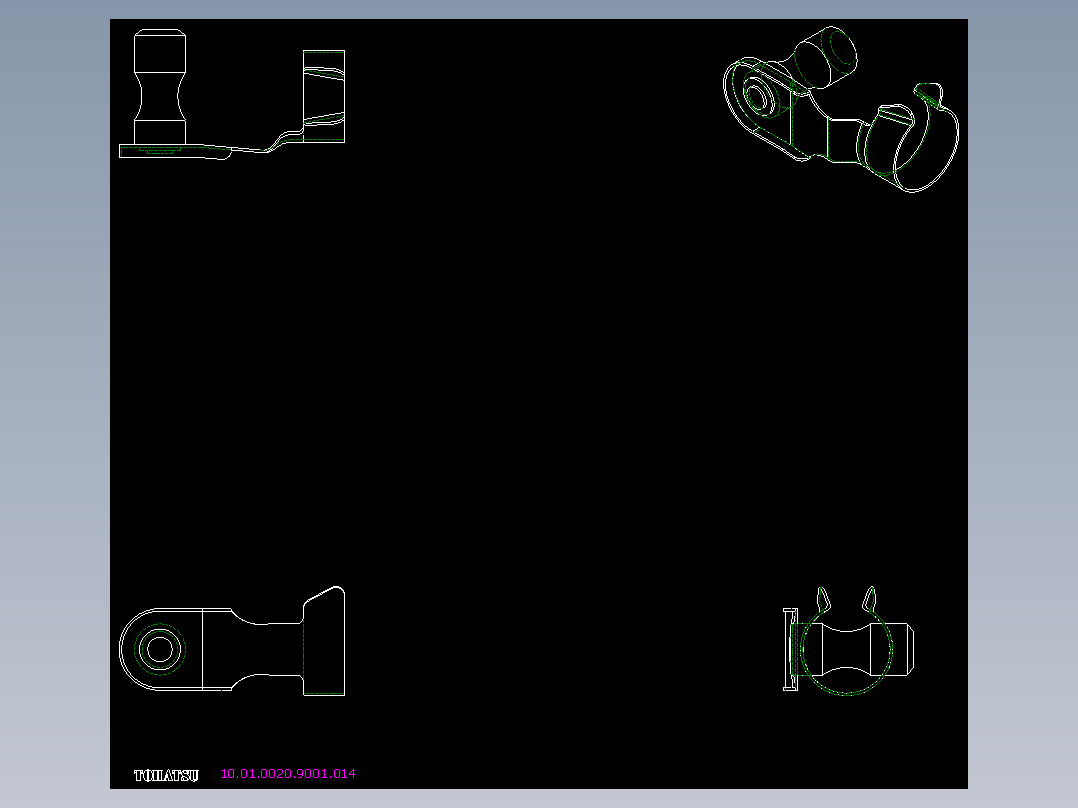This screenshot has width=1078, height=808.
Task: Click the TOHATSU logo text
Action: [166, 775]
